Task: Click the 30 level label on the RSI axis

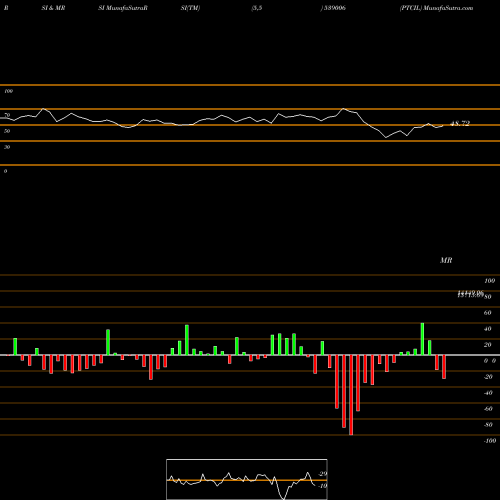Action: [x=7, y=147]
